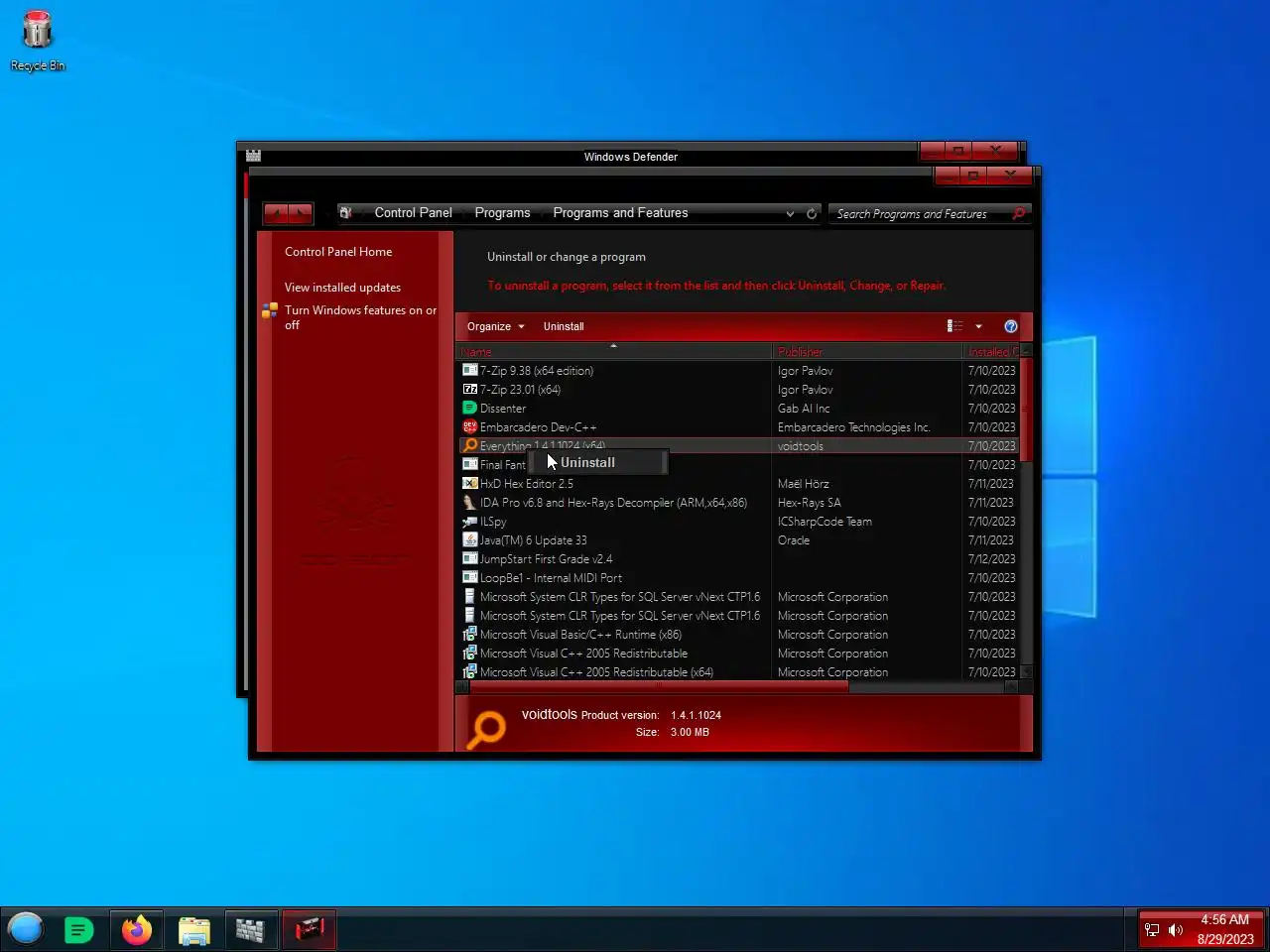Image resolution: width=1270 pixels, height=952 pixels.
Task: Click the green Dissenter app icon
Action: pos(470,408)
